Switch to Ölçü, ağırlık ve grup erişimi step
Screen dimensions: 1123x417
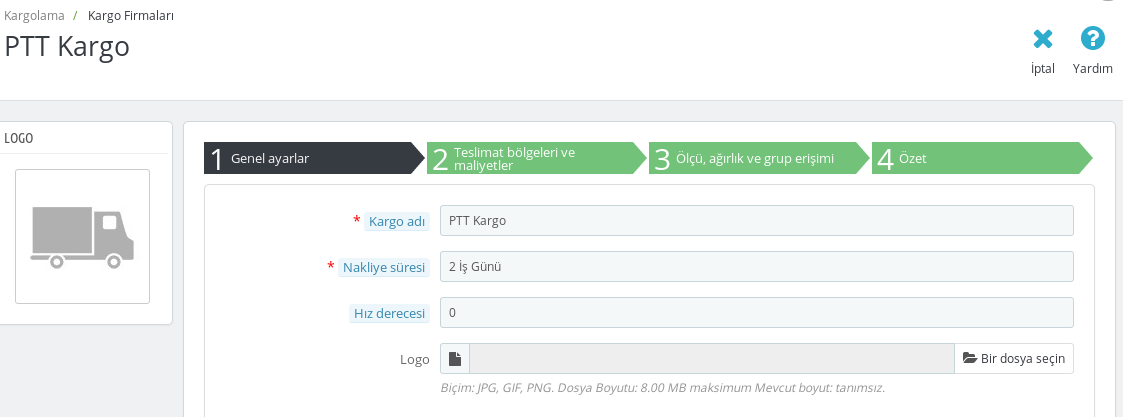point(756,159)
